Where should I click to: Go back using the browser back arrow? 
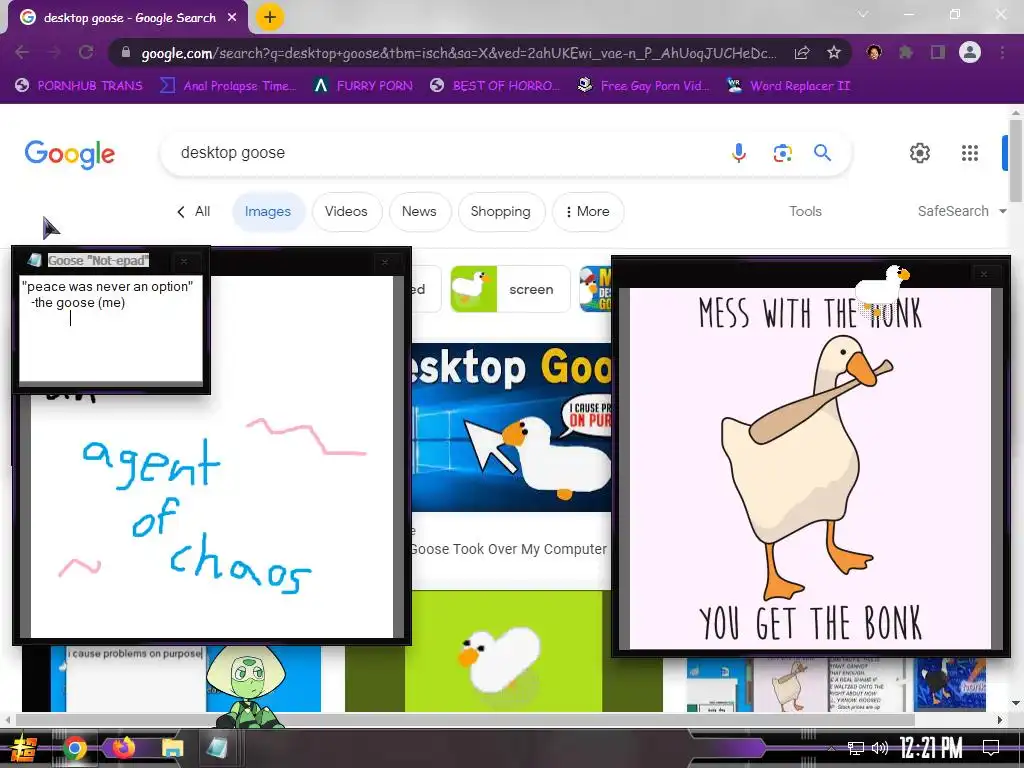pyautogui.click(x=22, y=52)
